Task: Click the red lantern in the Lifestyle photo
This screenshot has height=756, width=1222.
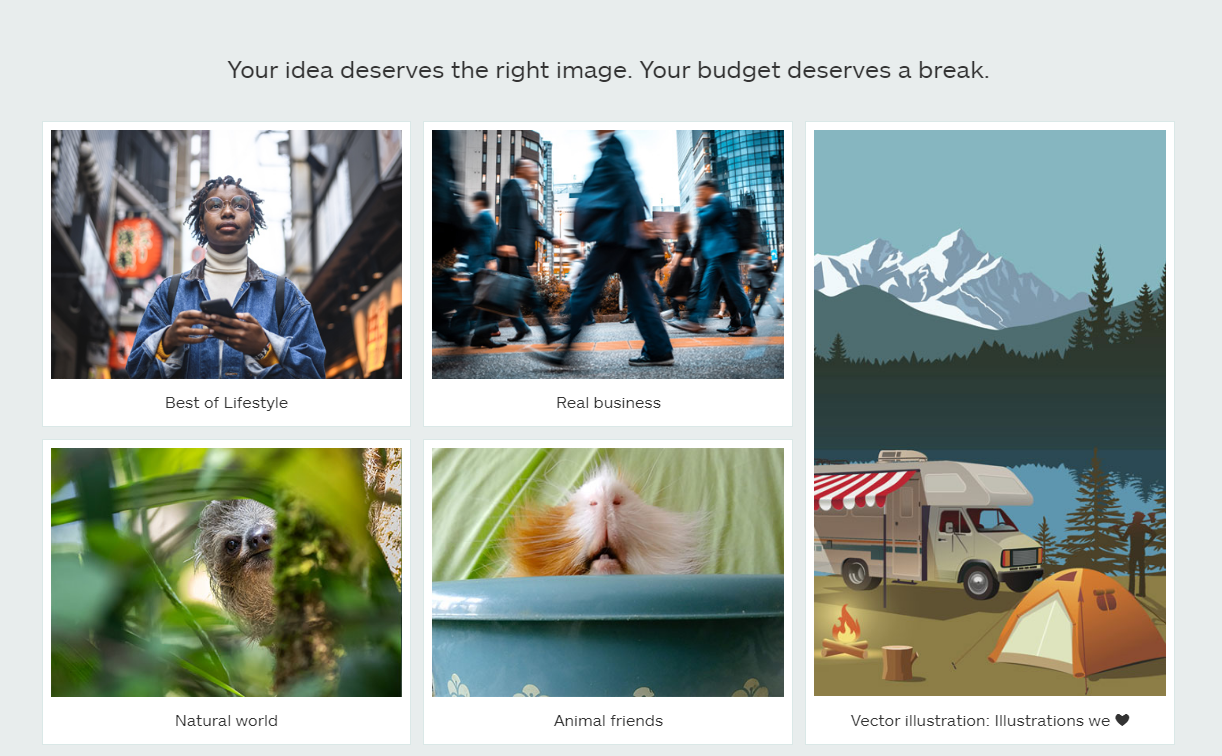Action: (x=136, y=247)
